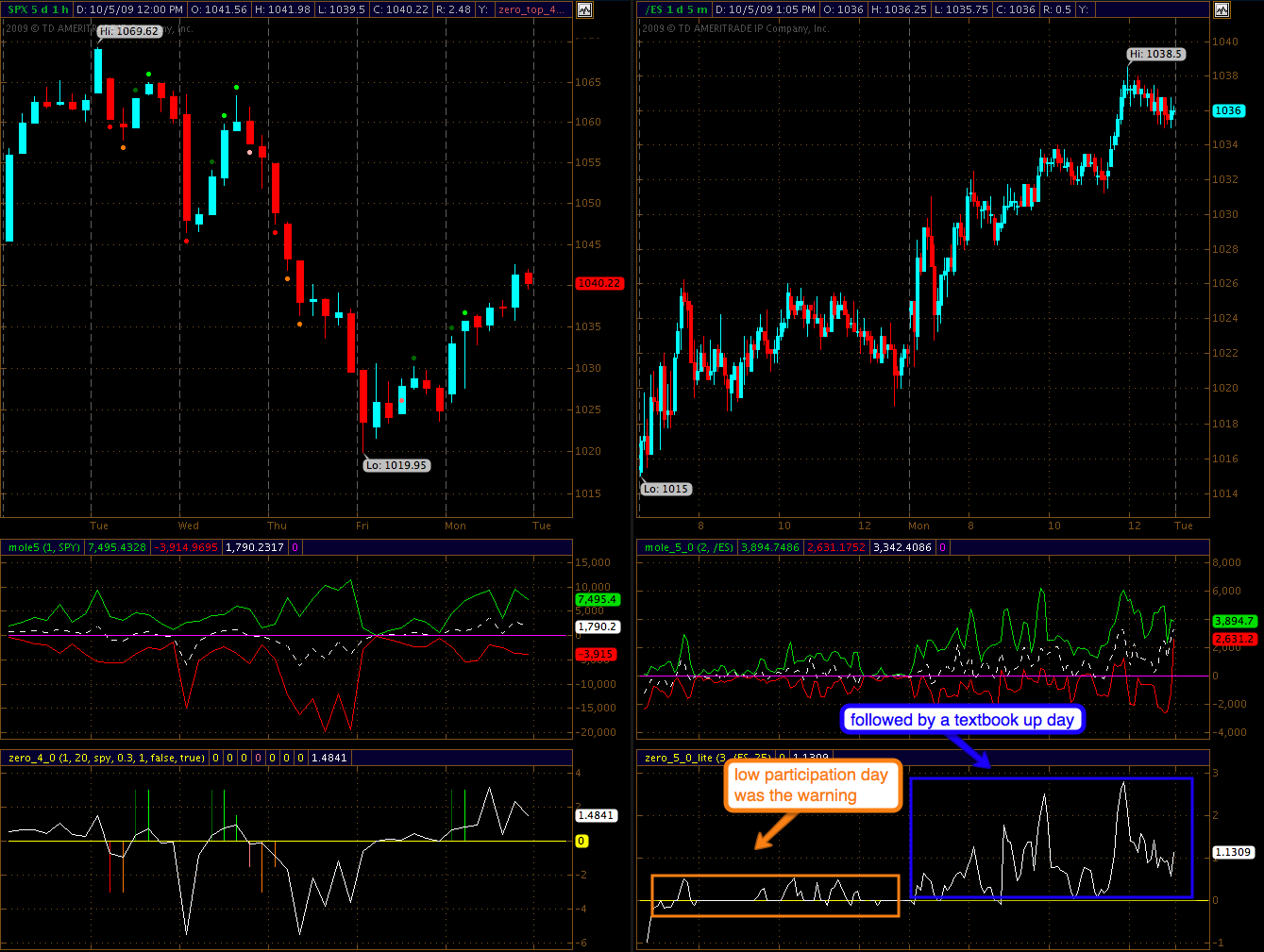
Task: Select the zero_4_0 study title
Action: click(x=106, y=758)
